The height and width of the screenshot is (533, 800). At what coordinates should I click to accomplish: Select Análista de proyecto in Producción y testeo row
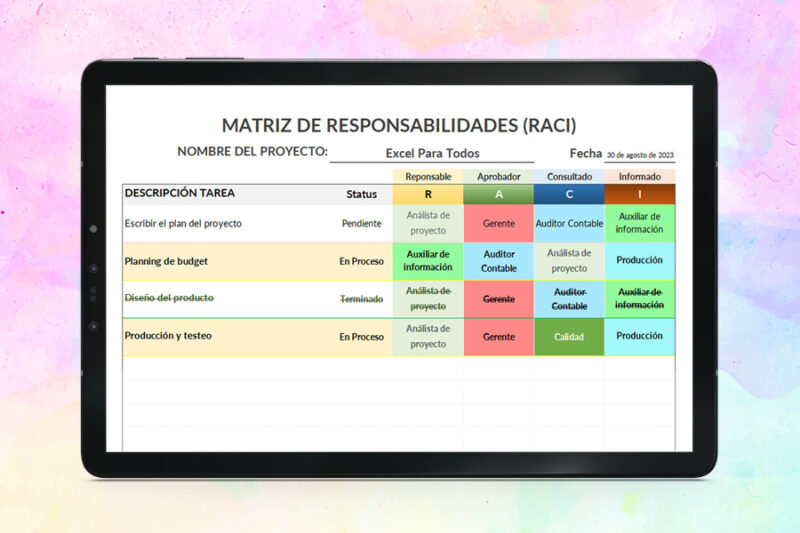click(428, 337)
